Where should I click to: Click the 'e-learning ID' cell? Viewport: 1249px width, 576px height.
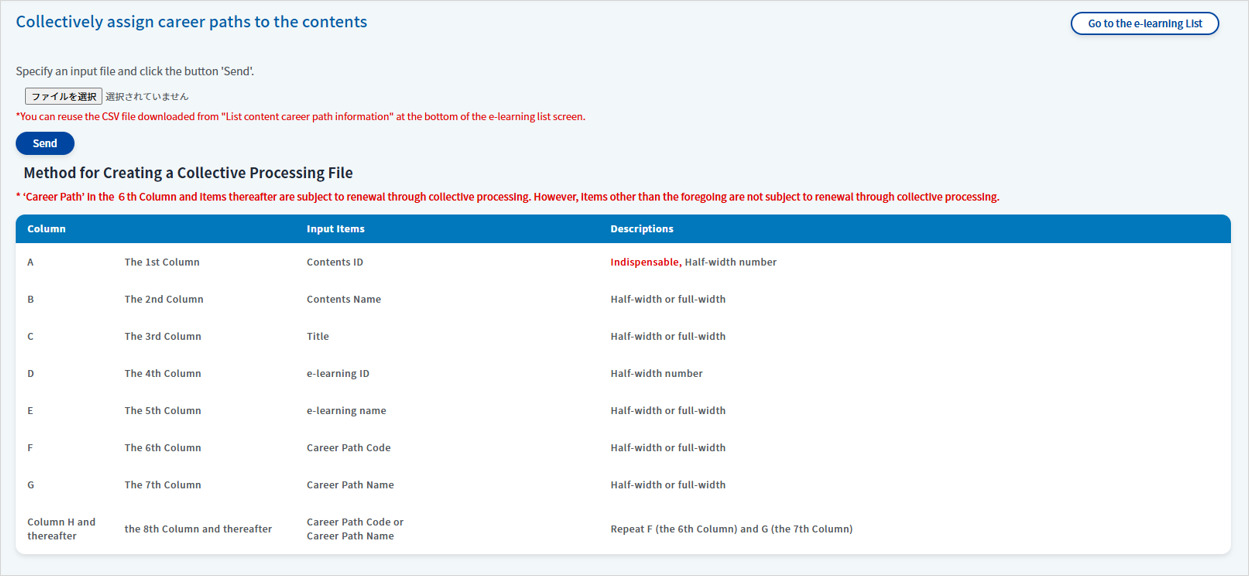pos(337,373)
